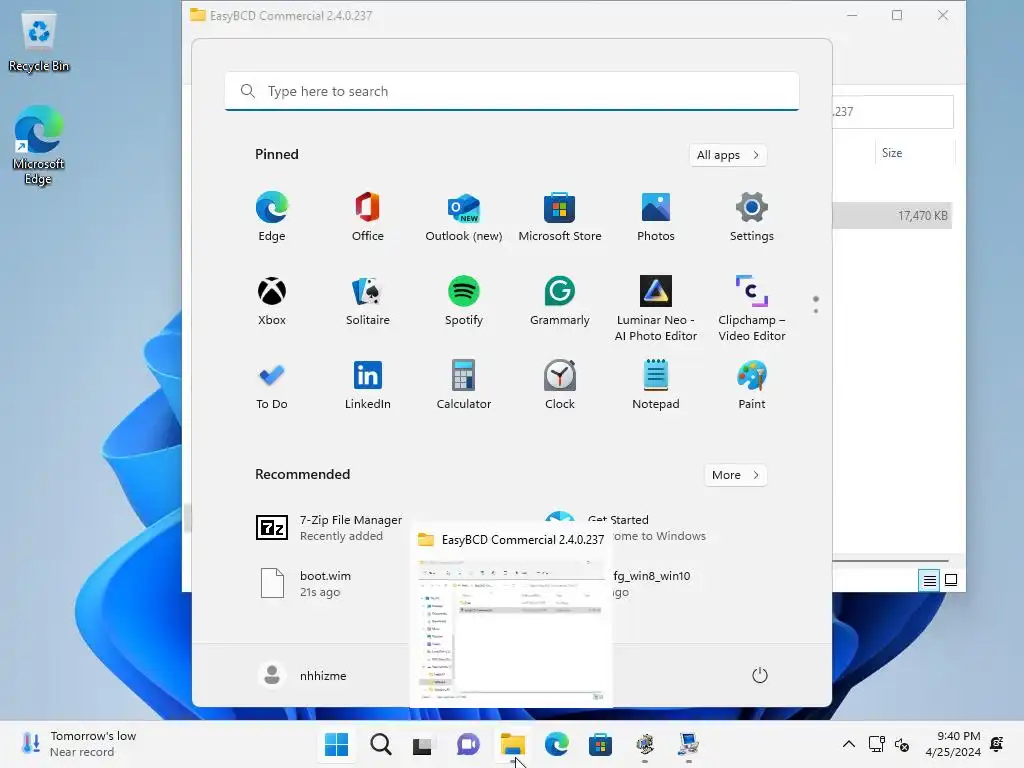Viewport: 1024px width, 768px height.
Task: Show More recommended items
Action: coord(735,475)
